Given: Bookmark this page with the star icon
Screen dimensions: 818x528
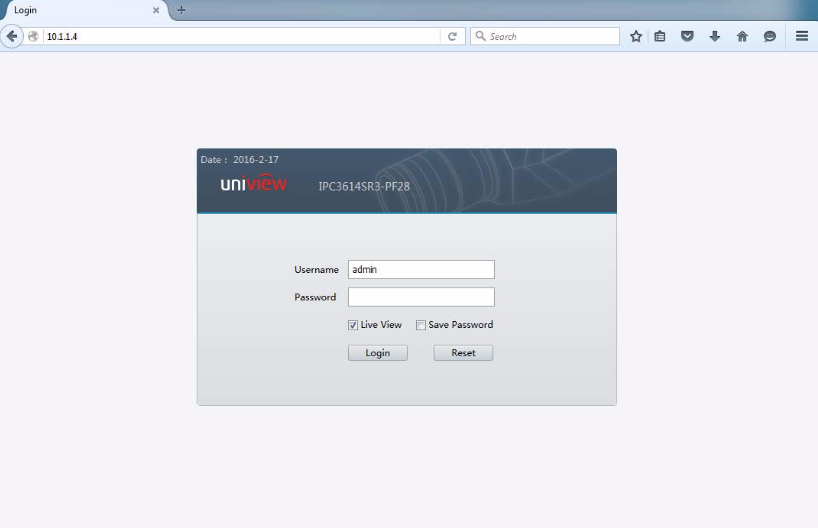Looking at the screenshot, I should pos(635,37).
